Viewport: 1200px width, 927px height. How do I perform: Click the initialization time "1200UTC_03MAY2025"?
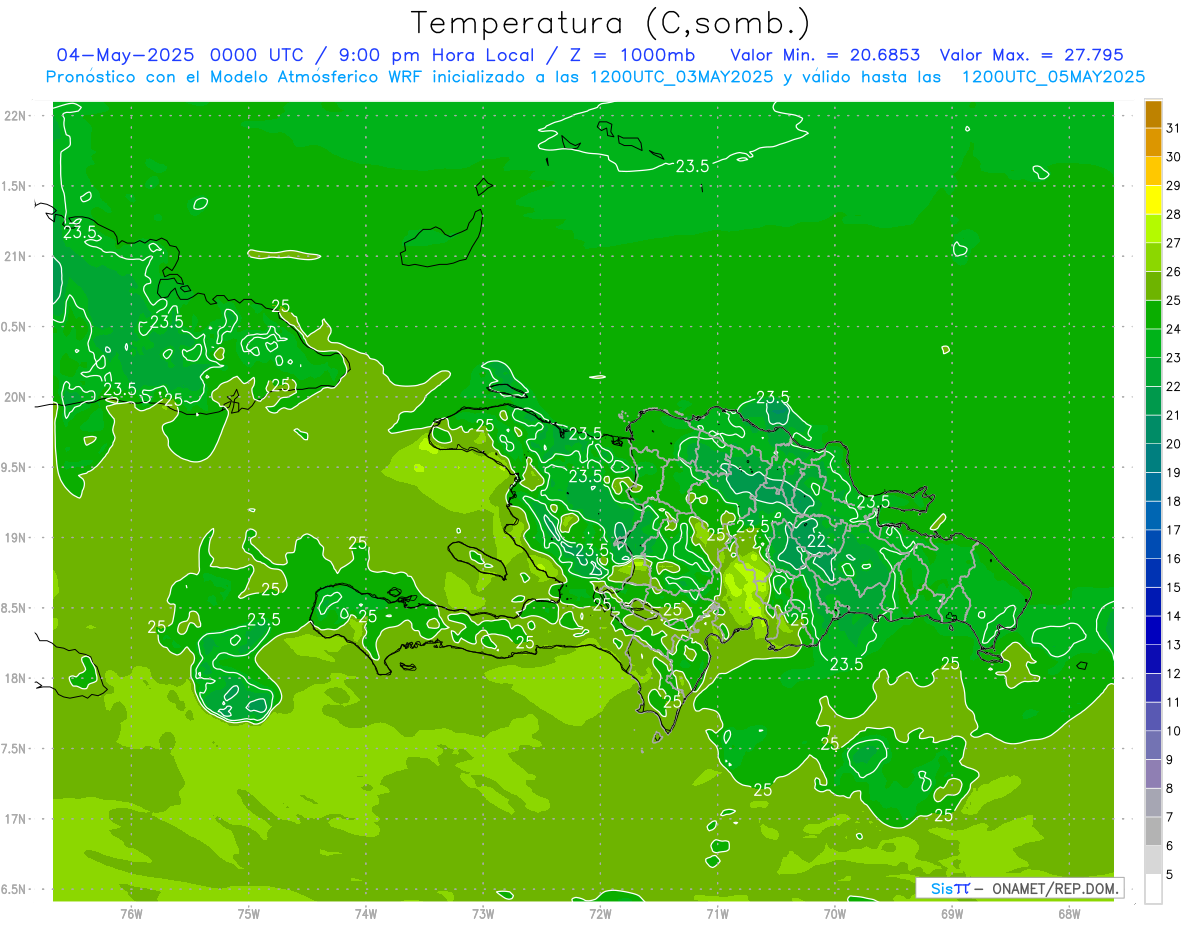(x=682, y=76)
